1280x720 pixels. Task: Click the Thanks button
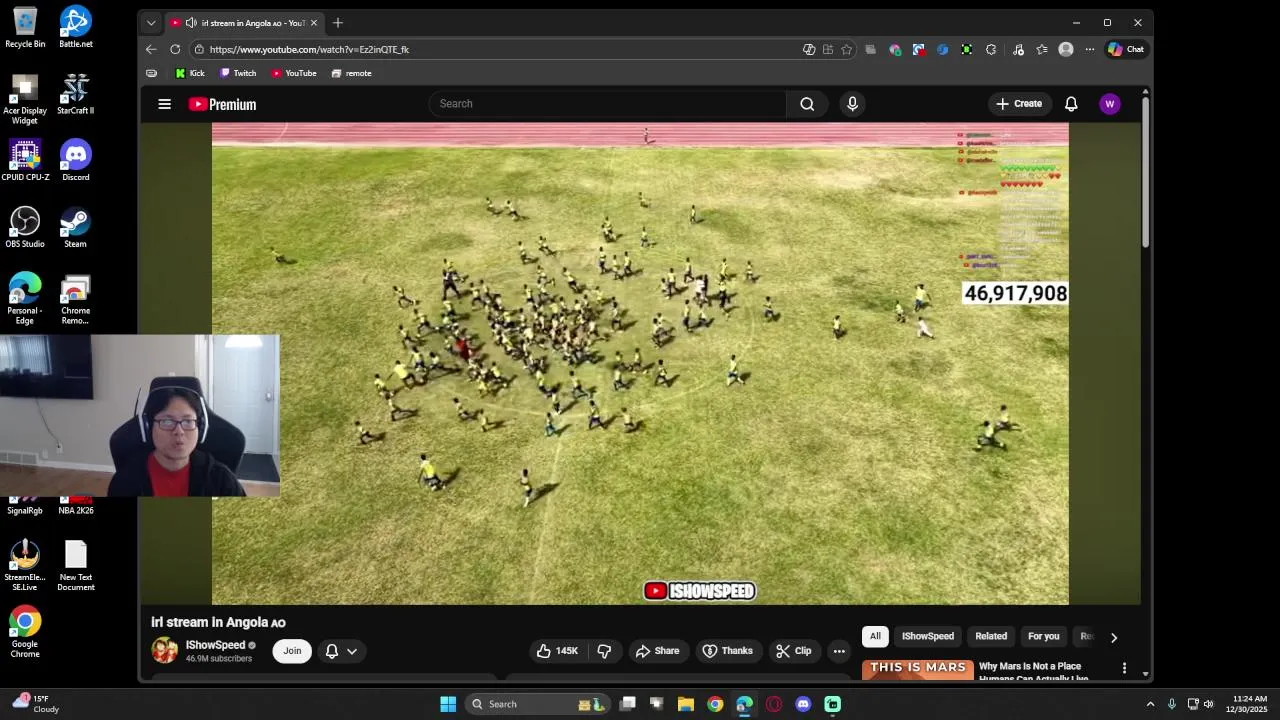727,651
